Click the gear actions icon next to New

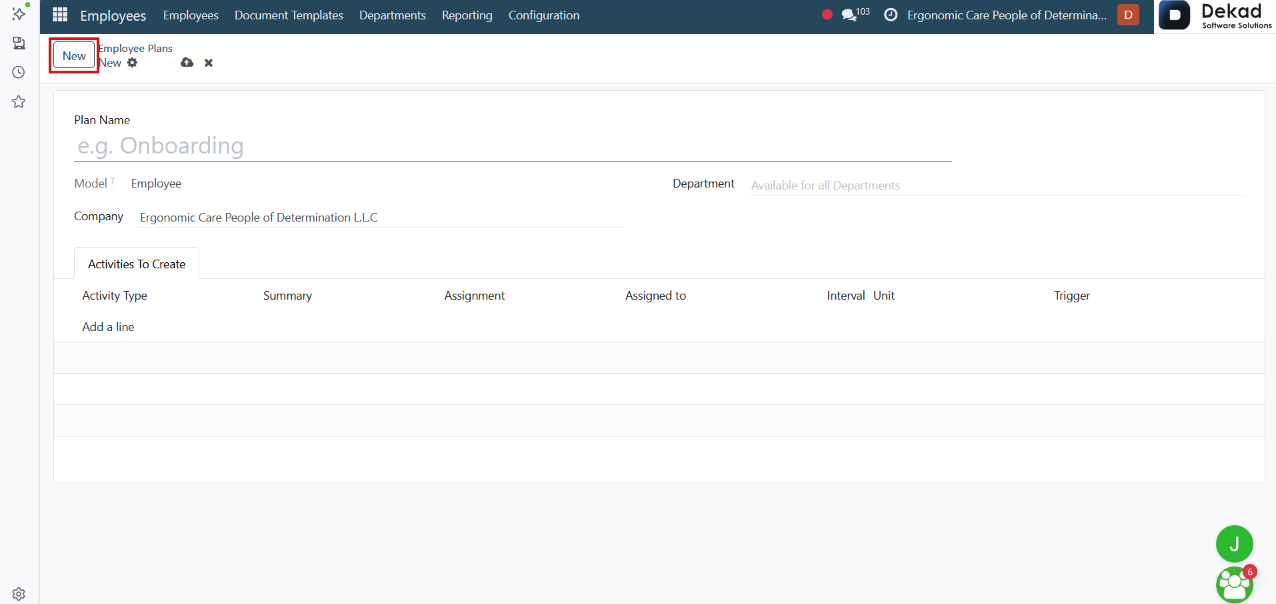[132, 63]
